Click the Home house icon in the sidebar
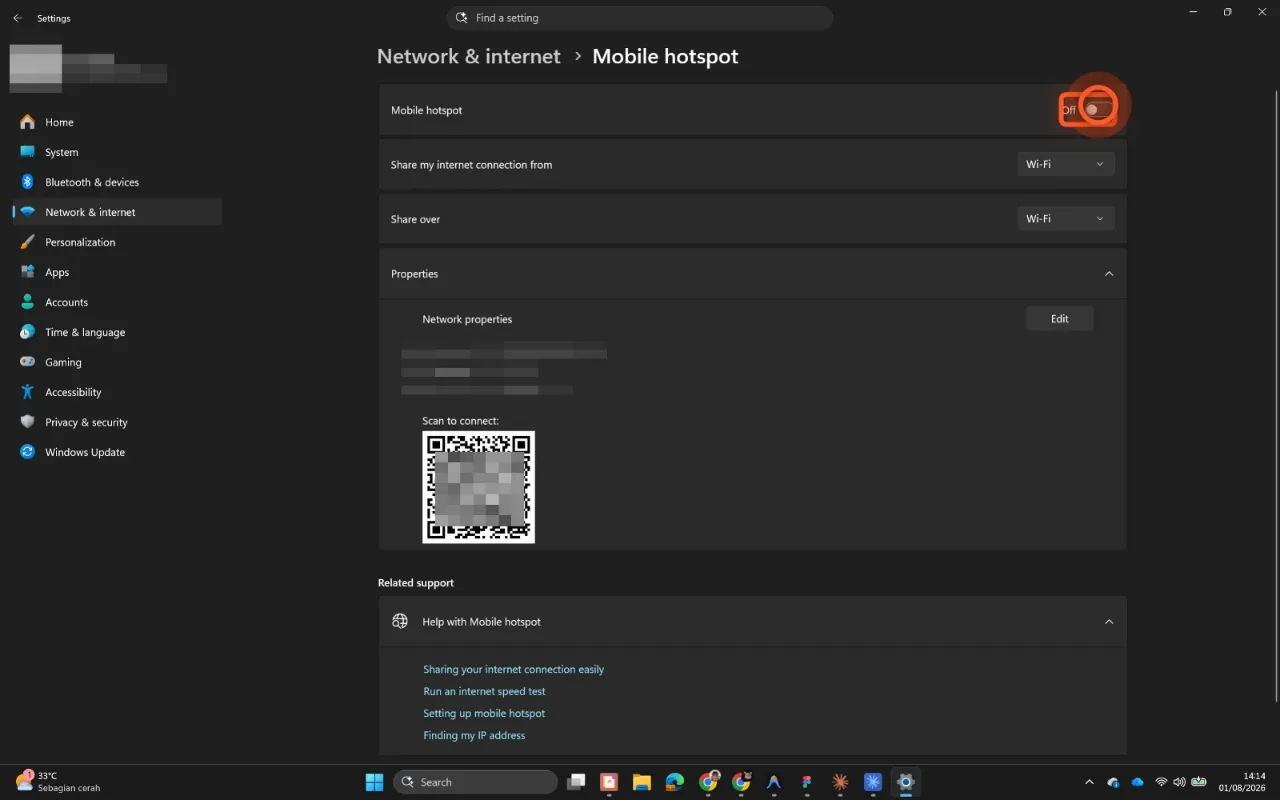Image resolution: width=1280 pixels, height=800 pixels. (x=27, y=122)
